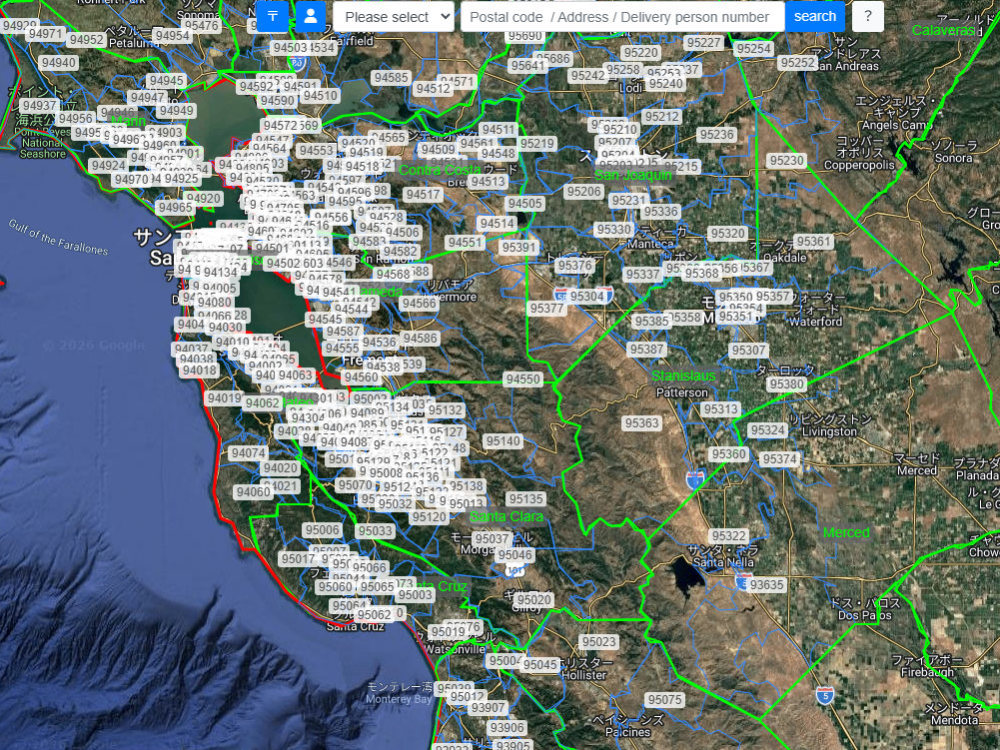
Task: Select postal code label 95254
Action: [754, 48]
